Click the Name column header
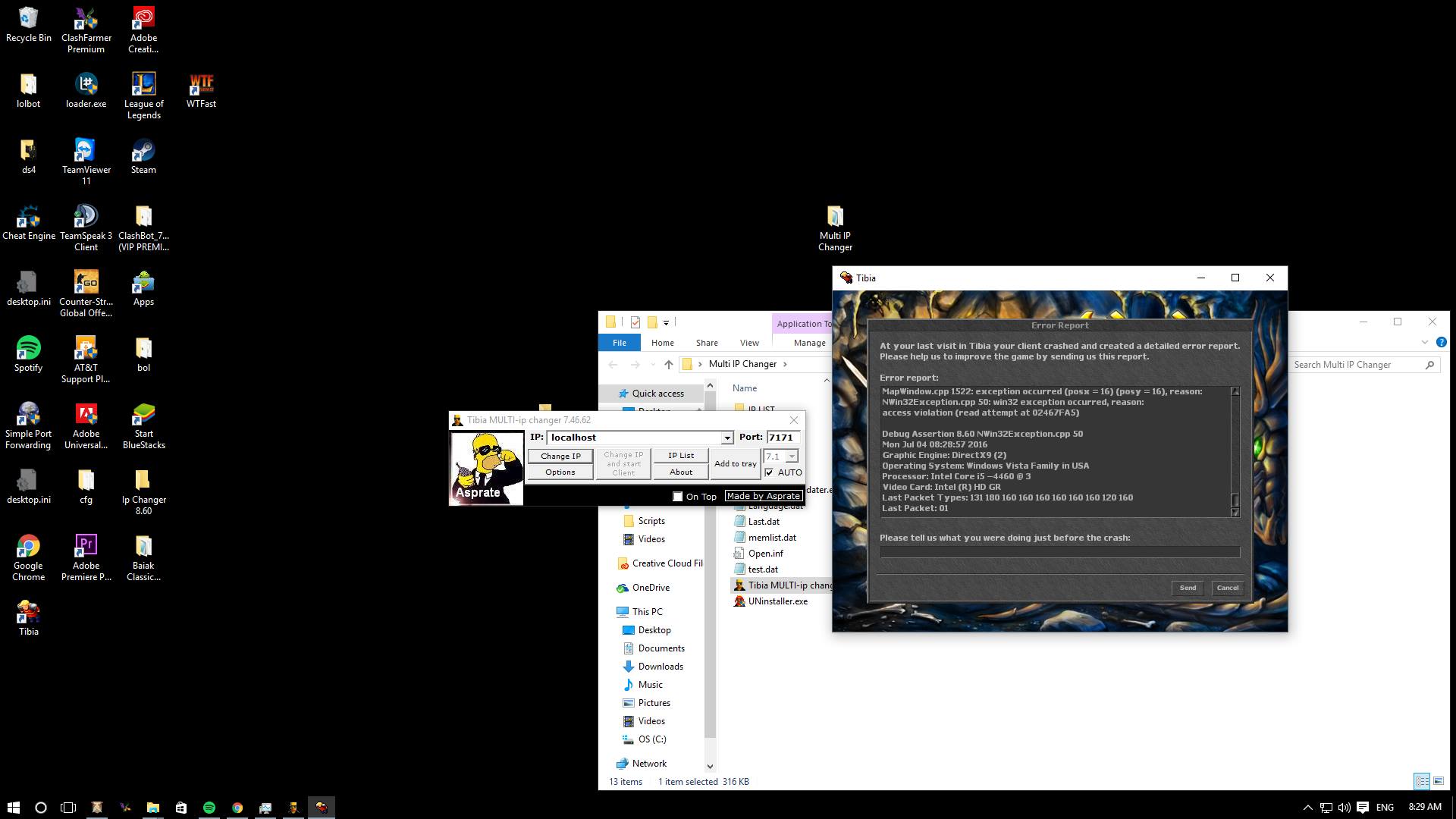This screenshot has width=1456, height=819. click(744, 388)
